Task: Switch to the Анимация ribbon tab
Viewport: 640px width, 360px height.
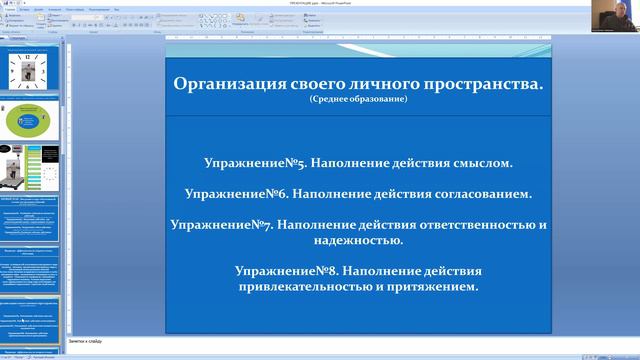Action: pyautogui.click(x=55, y=9)
